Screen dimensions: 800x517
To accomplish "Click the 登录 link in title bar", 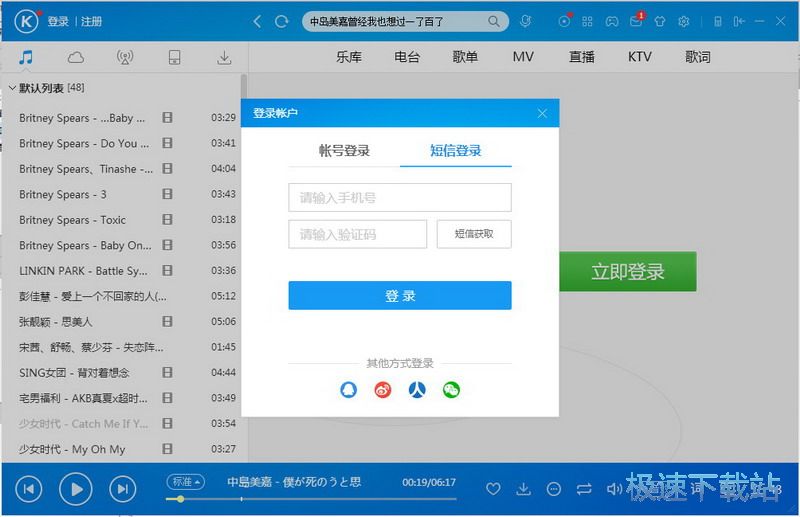I will click(x=58, y=21).
